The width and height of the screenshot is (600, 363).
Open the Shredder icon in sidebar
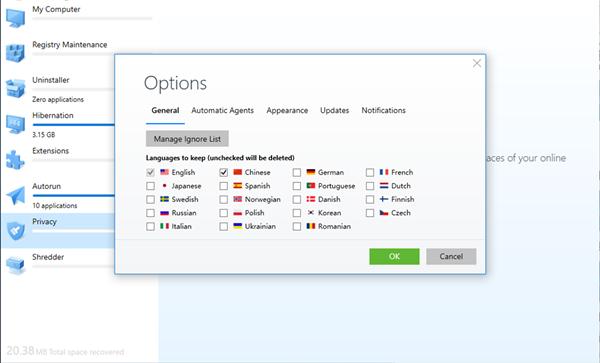(x=15, y=265)
